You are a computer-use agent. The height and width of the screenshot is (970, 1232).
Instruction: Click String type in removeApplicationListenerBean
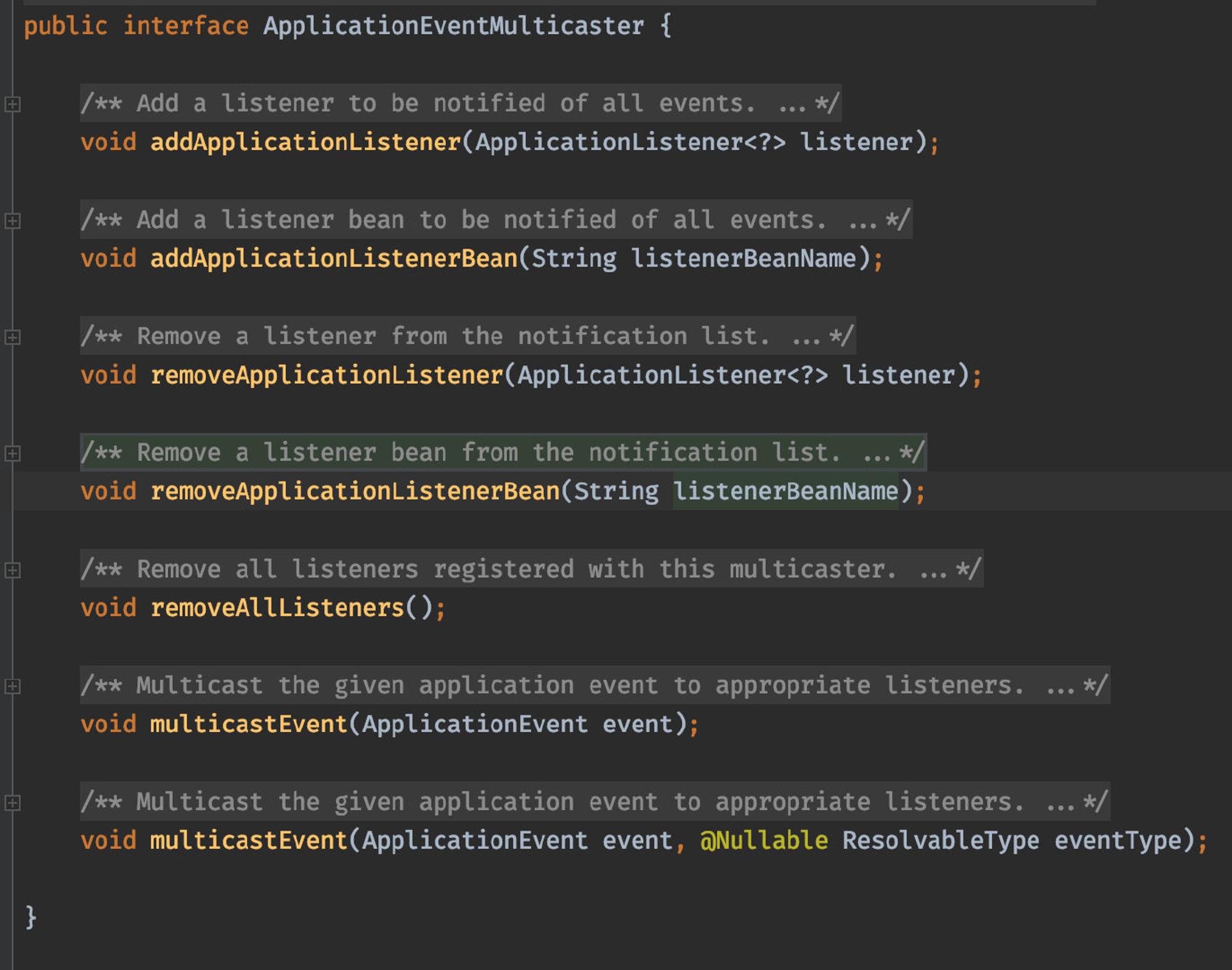point(616,491)
